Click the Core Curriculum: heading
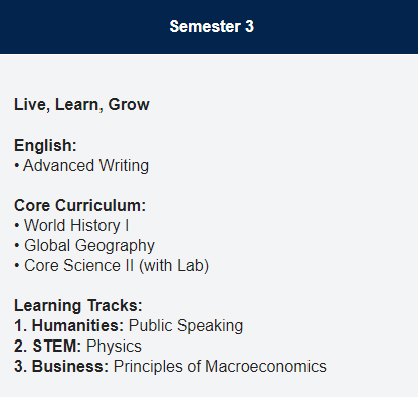 [x=80, y=205]
